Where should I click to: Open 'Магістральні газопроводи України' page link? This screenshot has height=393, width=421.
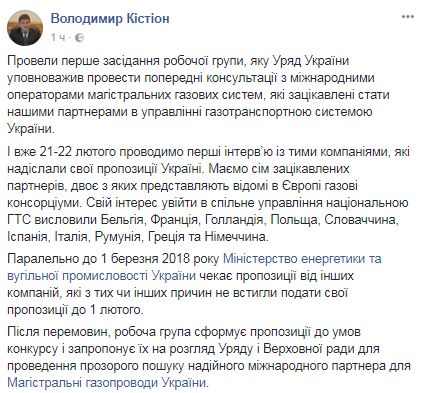(106, 383)
